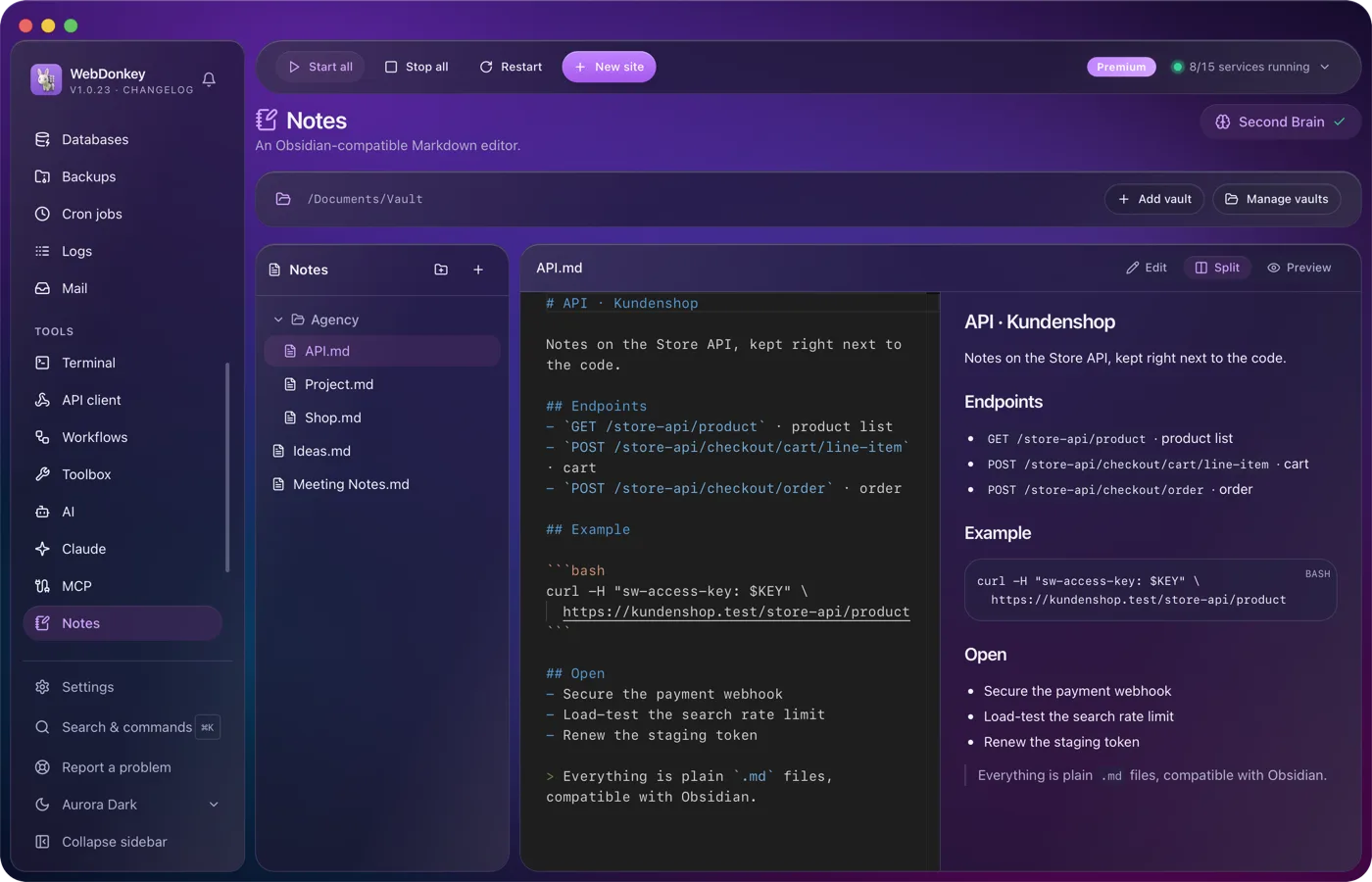Restart services

pos(511,67)
